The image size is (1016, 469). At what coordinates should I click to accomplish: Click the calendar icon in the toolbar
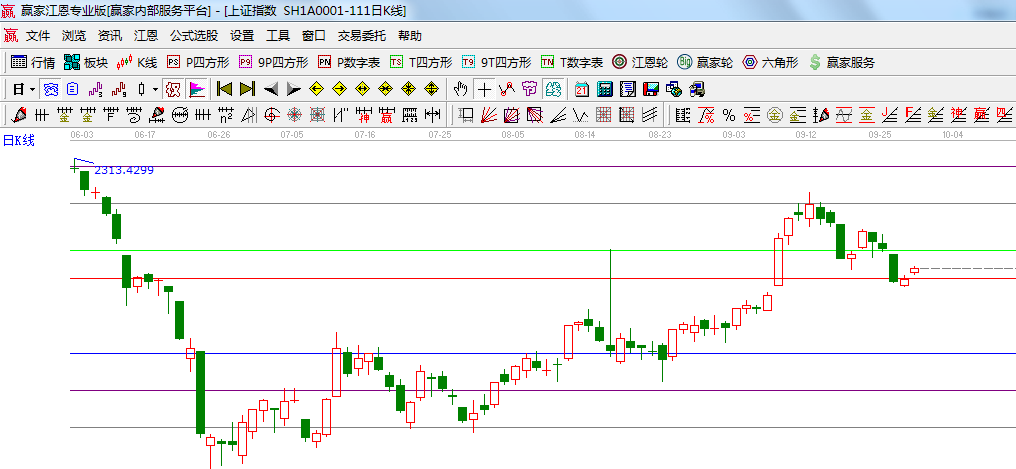[582, 89]
